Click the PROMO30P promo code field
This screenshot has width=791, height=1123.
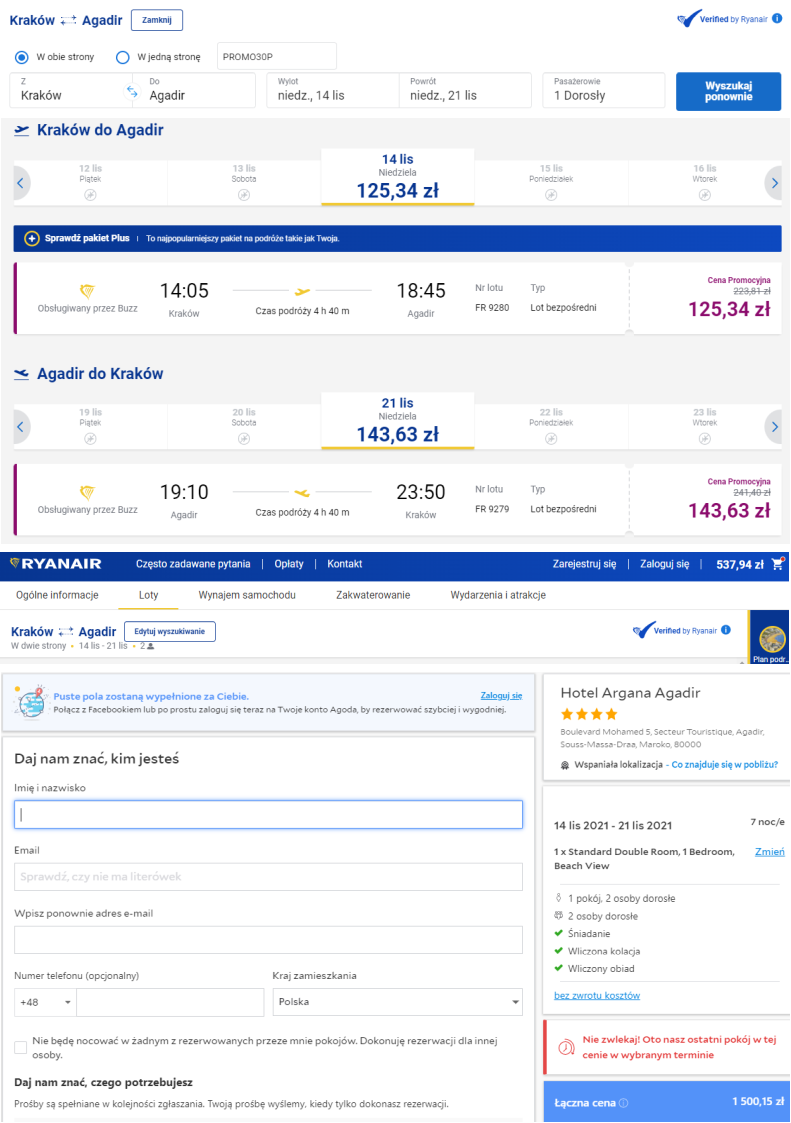point(277,57)
